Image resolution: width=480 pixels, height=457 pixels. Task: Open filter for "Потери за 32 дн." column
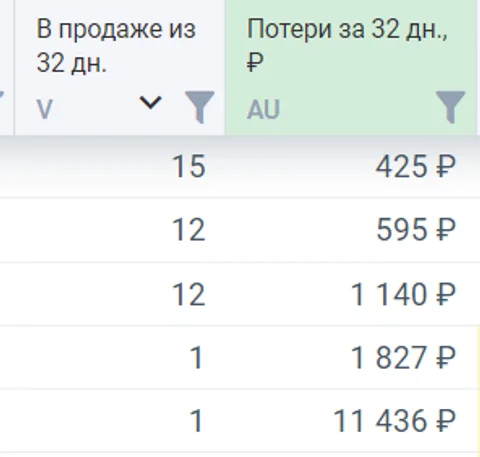[451, 107]
